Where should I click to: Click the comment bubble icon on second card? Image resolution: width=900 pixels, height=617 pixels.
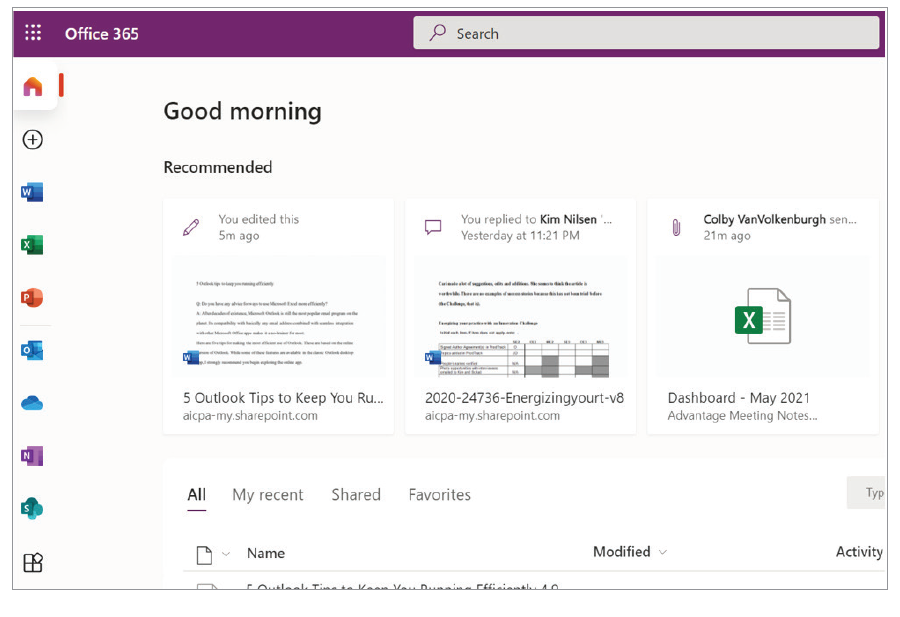pyautogui.click(x=433, y=227)
